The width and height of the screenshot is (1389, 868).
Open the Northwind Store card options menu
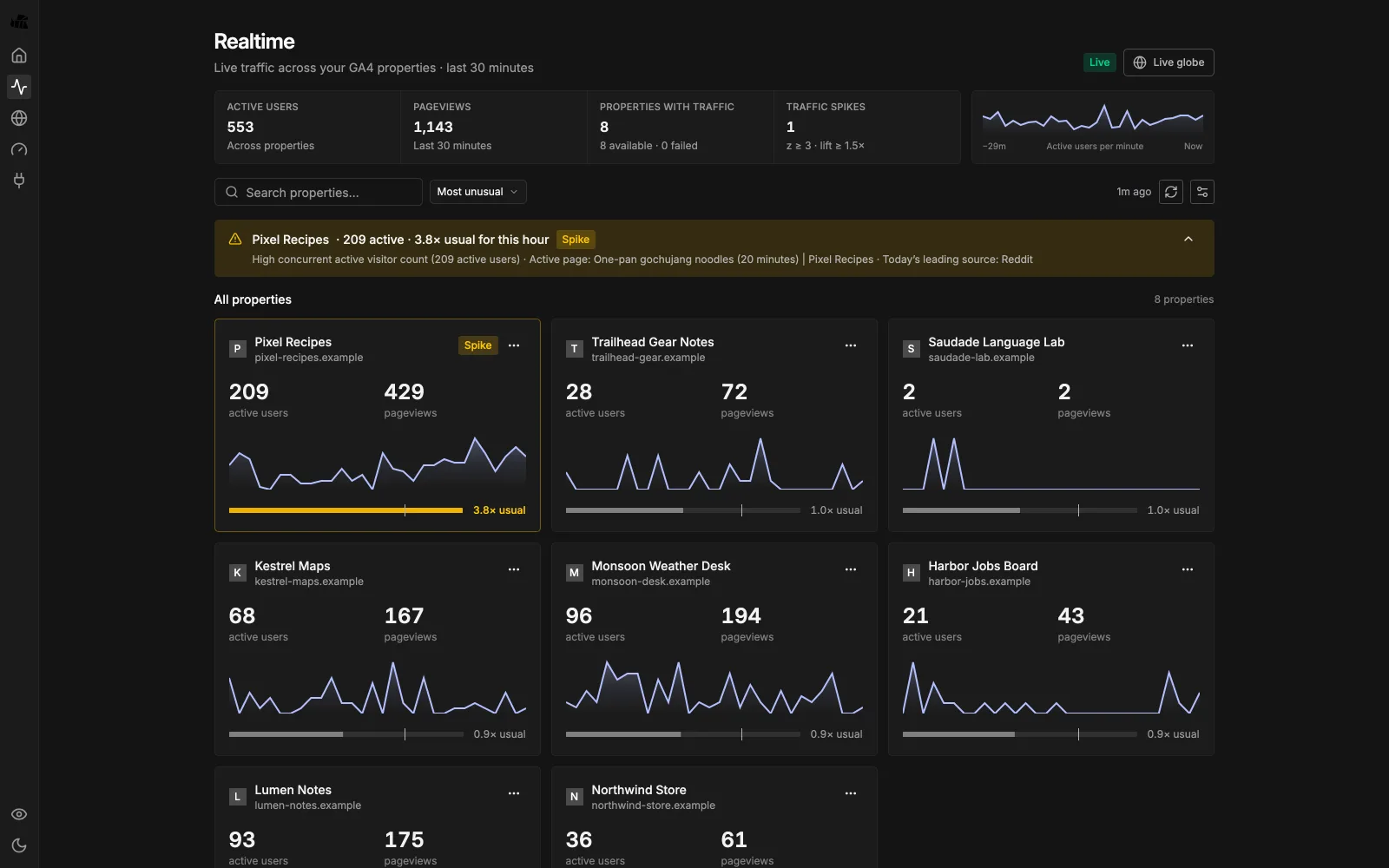point(851,793)
